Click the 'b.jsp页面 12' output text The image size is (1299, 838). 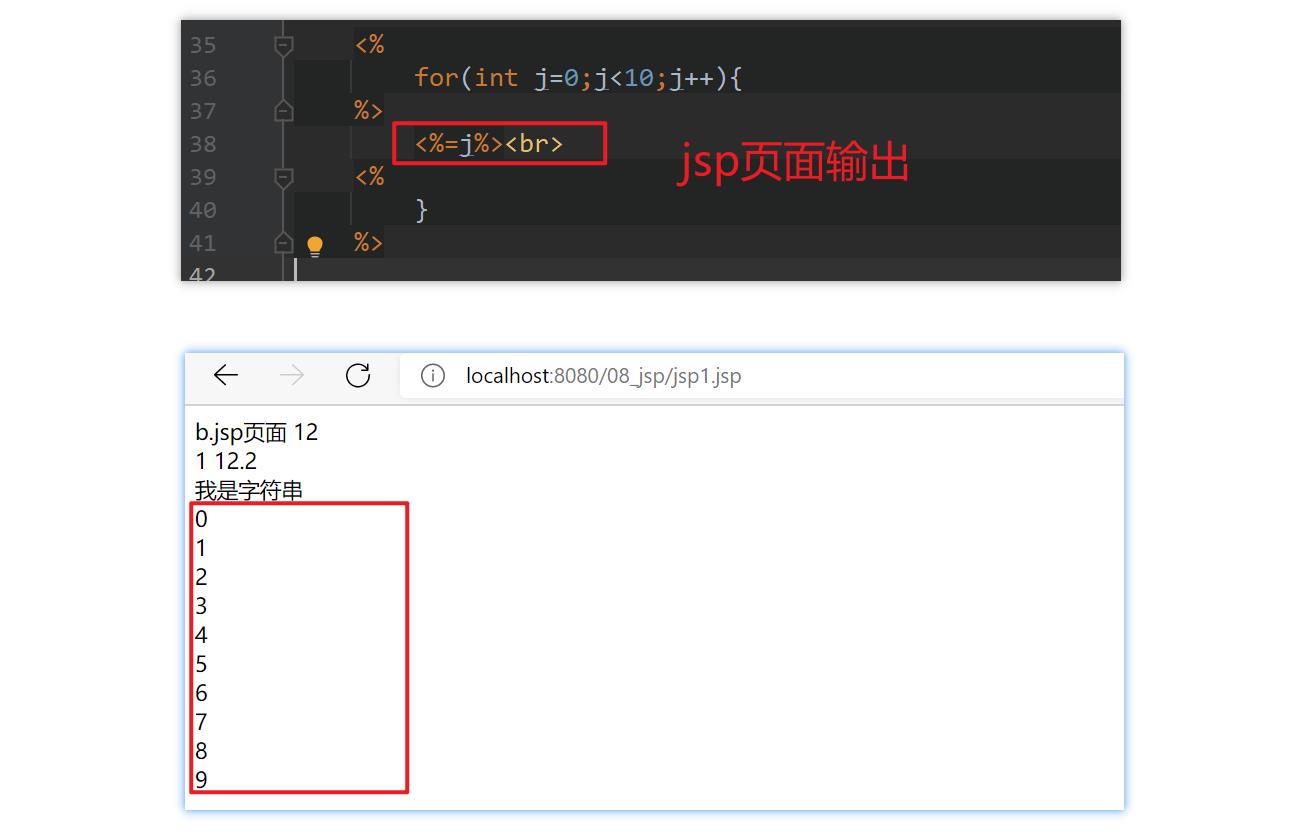pos(257,432)
